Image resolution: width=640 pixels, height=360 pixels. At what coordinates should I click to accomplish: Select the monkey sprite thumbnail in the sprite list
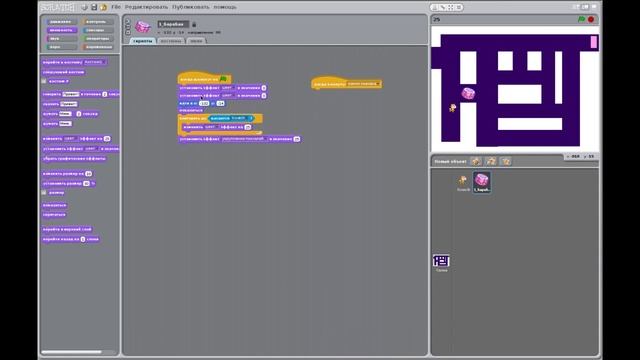click(x=463, y=182)
